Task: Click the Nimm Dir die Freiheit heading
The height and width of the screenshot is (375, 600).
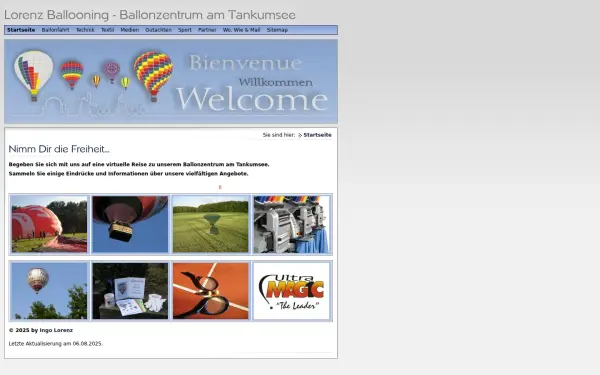Action: coord(59,149)
